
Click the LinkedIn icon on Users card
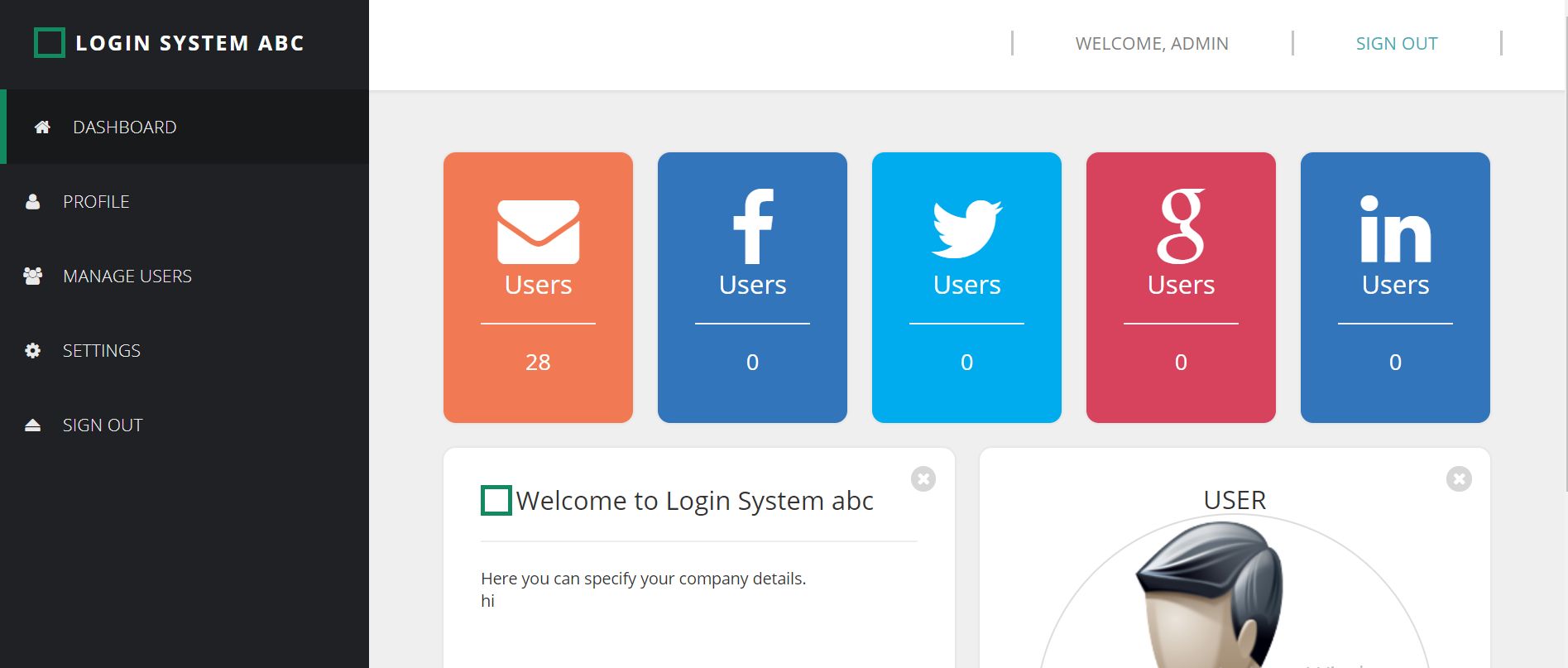tap(1395, 228)
